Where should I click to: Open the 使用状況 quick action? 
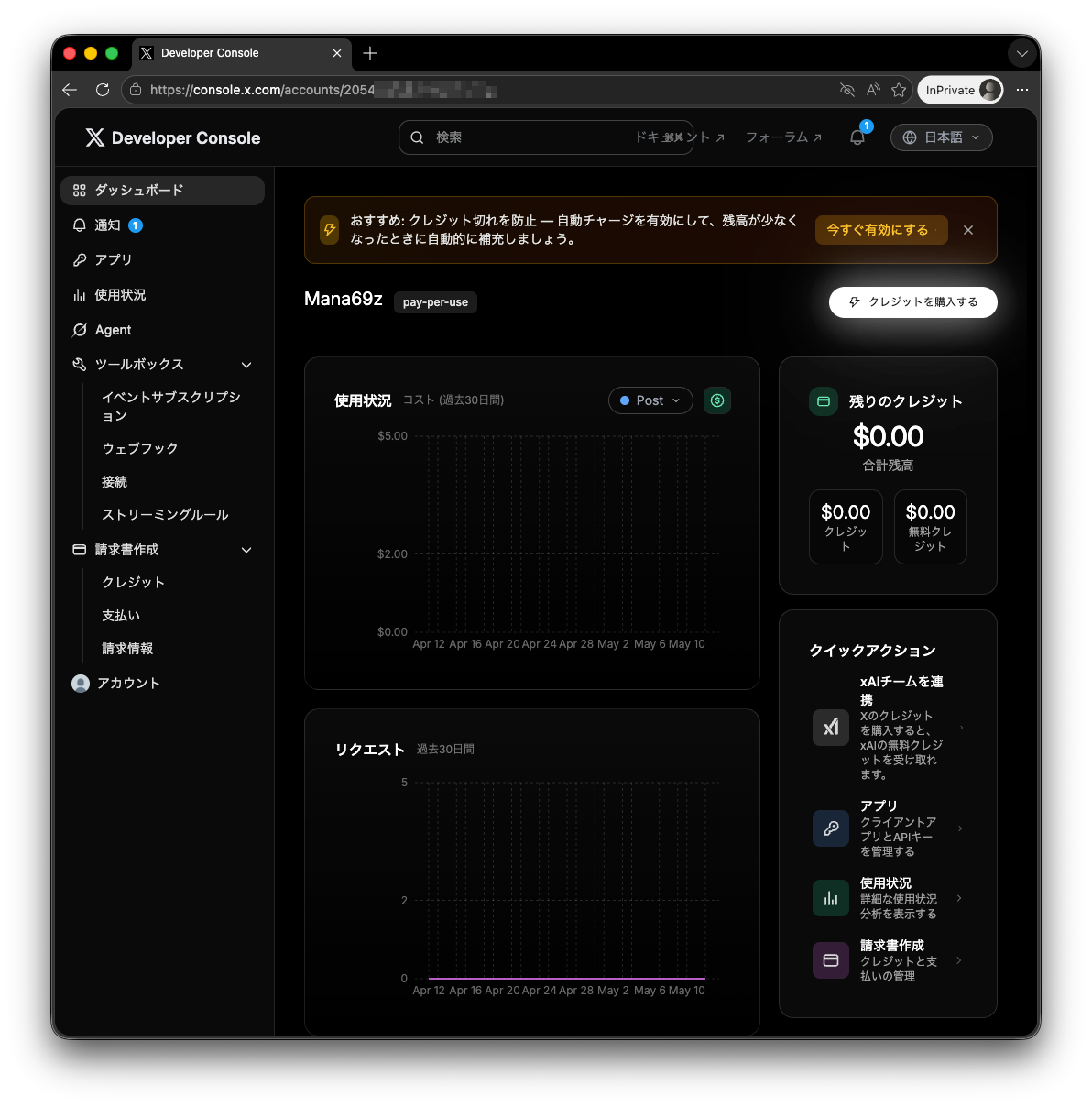pos(888,898)
